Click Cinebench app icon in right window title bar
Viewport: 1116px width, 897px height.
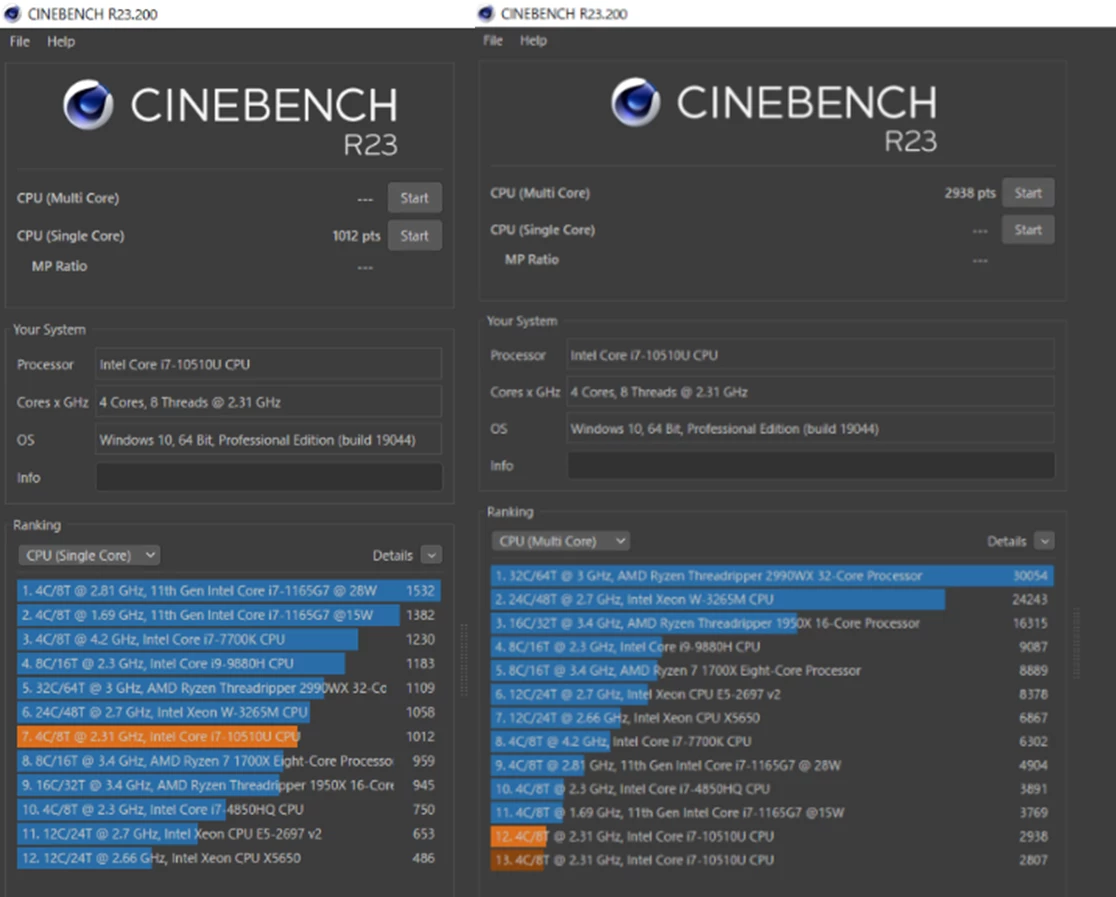[x=486, y=13]
